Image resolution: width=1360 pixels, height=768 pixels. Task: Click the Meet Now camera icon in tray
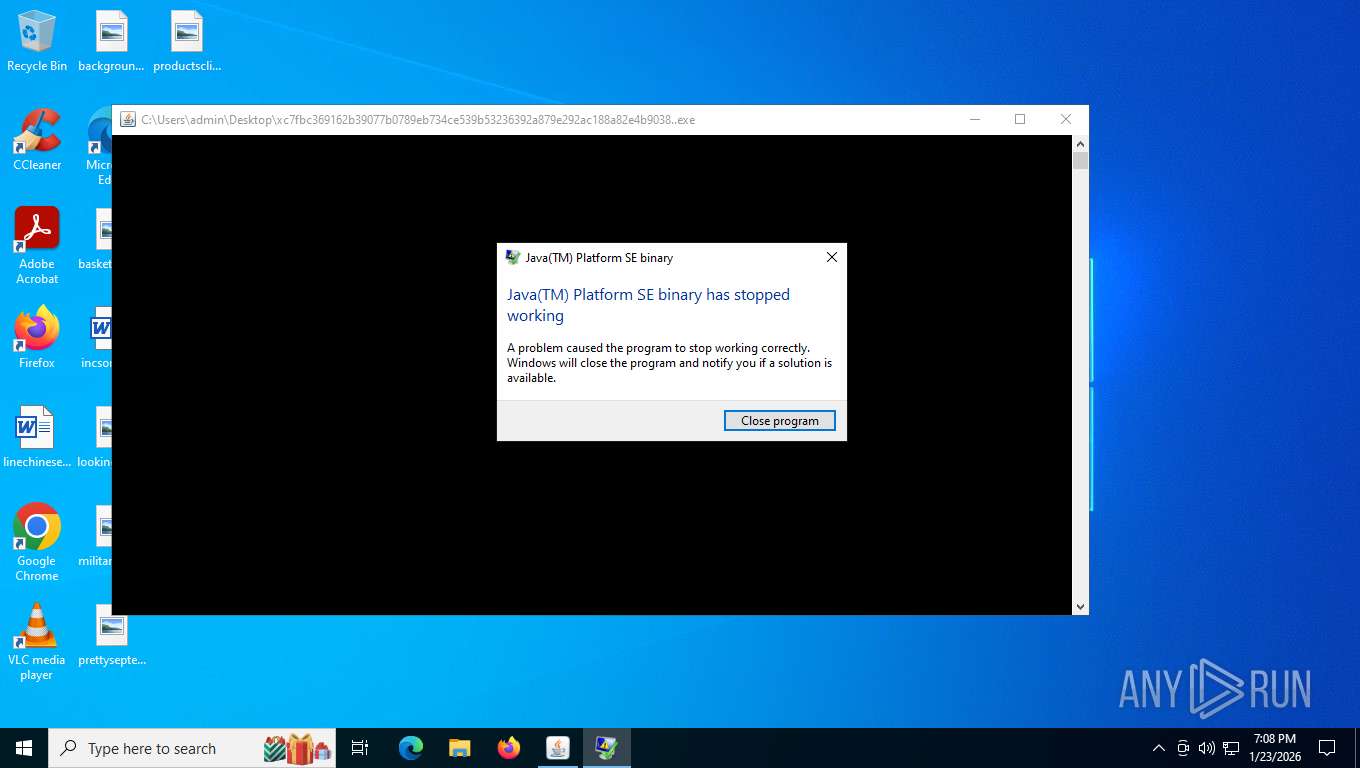(x=1183, y=748)
